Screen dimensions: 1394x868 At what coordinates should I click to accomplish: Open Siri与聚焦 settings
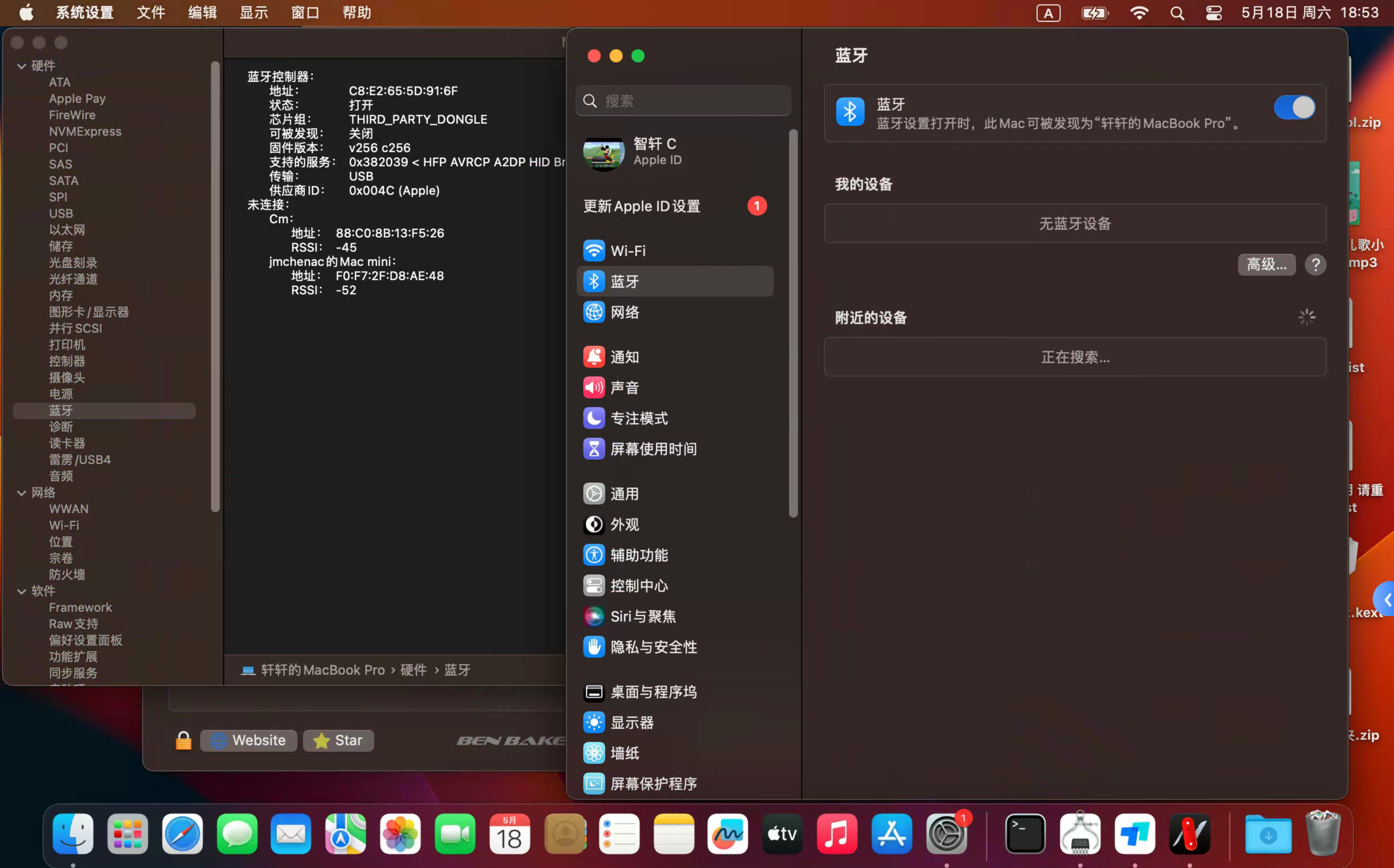tap(643, 616)
